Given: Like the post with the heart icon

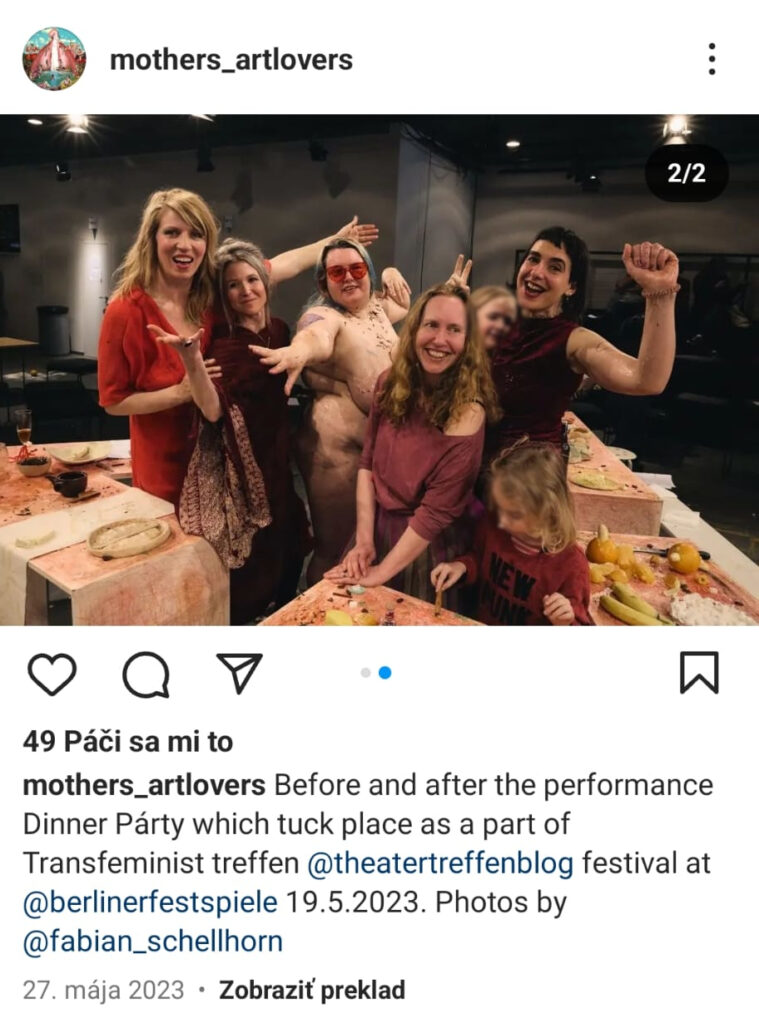Looking at the screenshot, I should pyautogui.click(x=52, y=674).
